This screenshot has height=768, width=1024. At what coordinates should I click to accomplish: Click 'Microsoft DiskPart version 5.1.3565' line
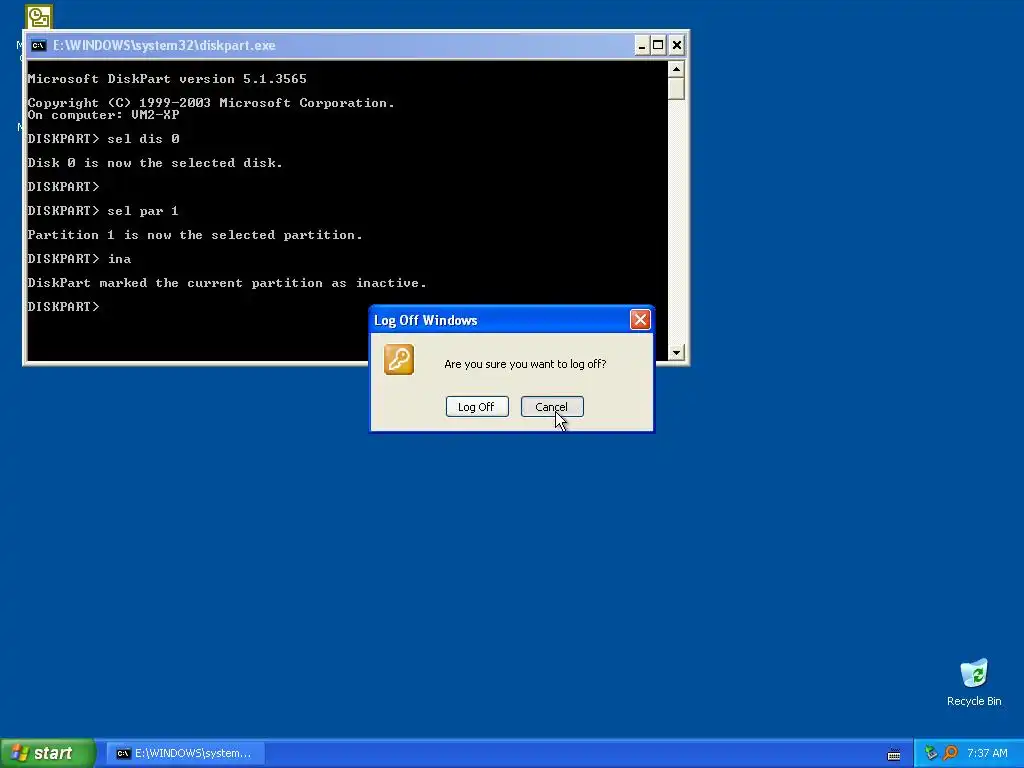coord(167,79)
